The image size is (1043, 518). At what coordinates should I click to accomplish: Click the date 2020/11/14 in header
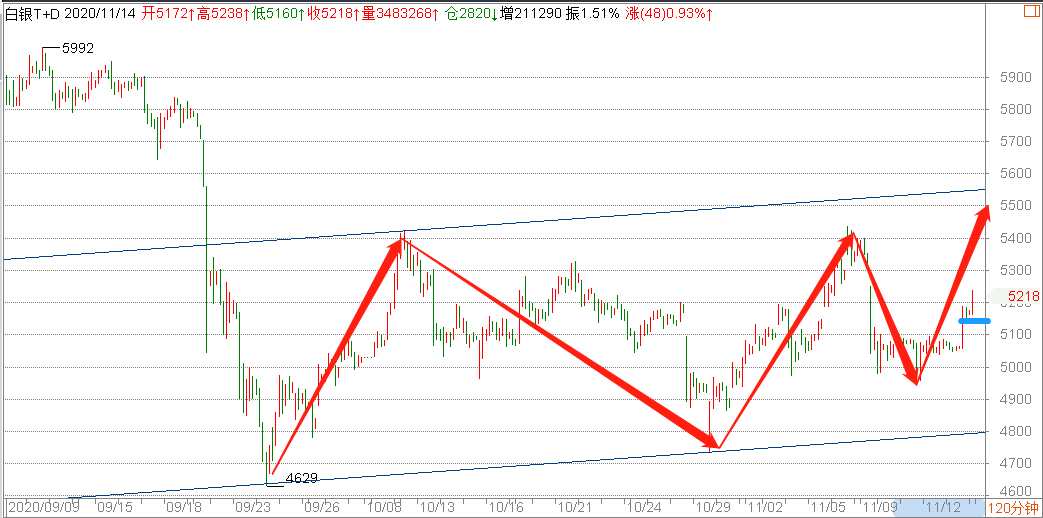click(101, 14)
